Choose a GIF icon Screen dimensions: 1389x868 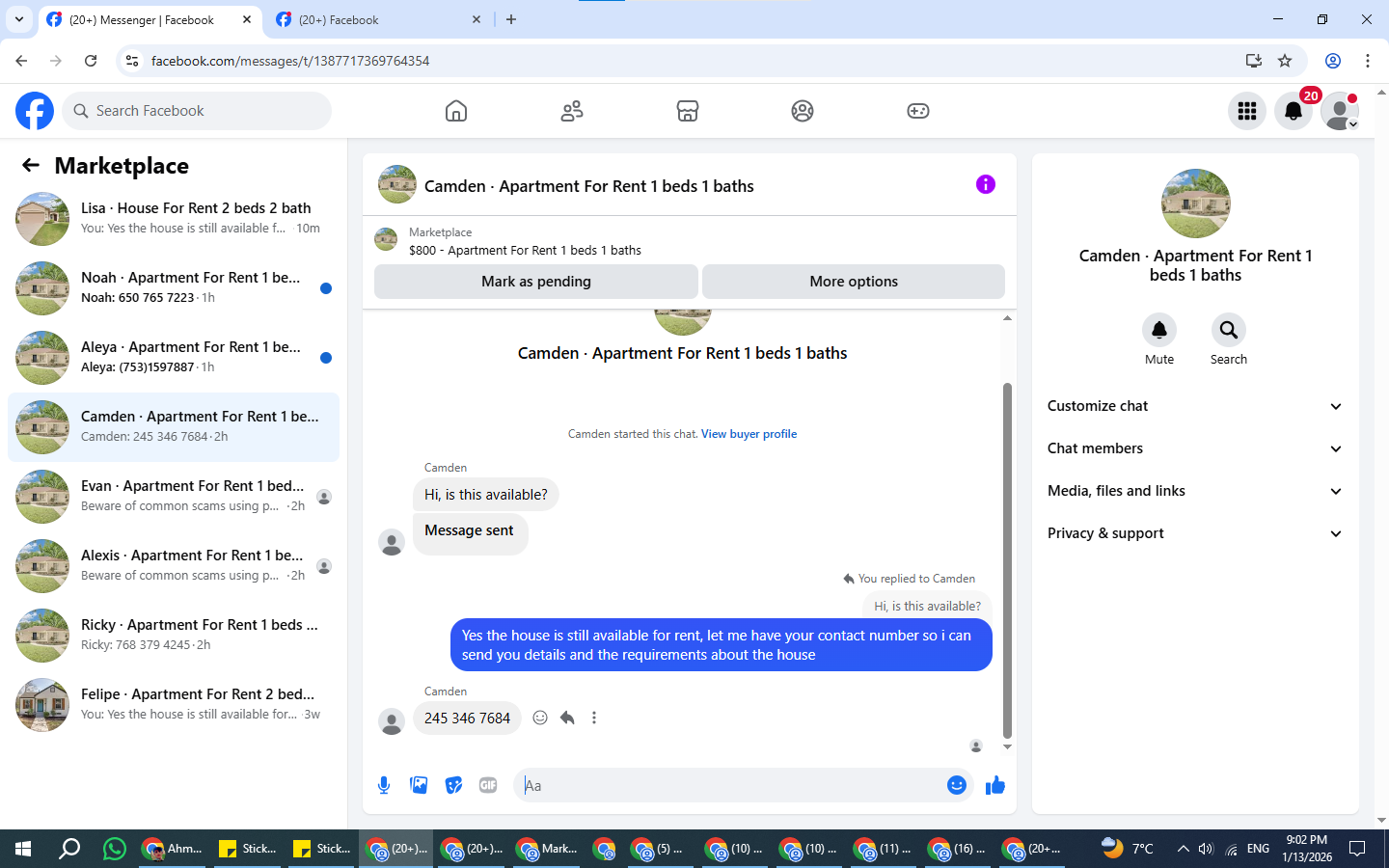(x=488, y=785)
